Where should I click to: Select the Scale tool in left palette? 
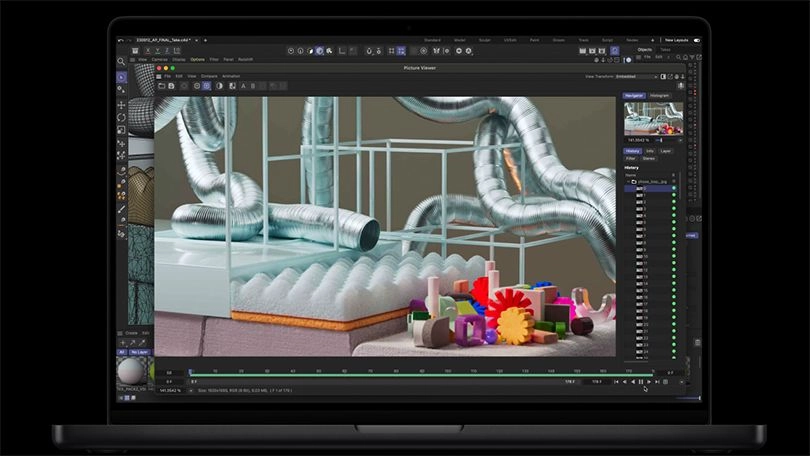click(x=121, y=130)
